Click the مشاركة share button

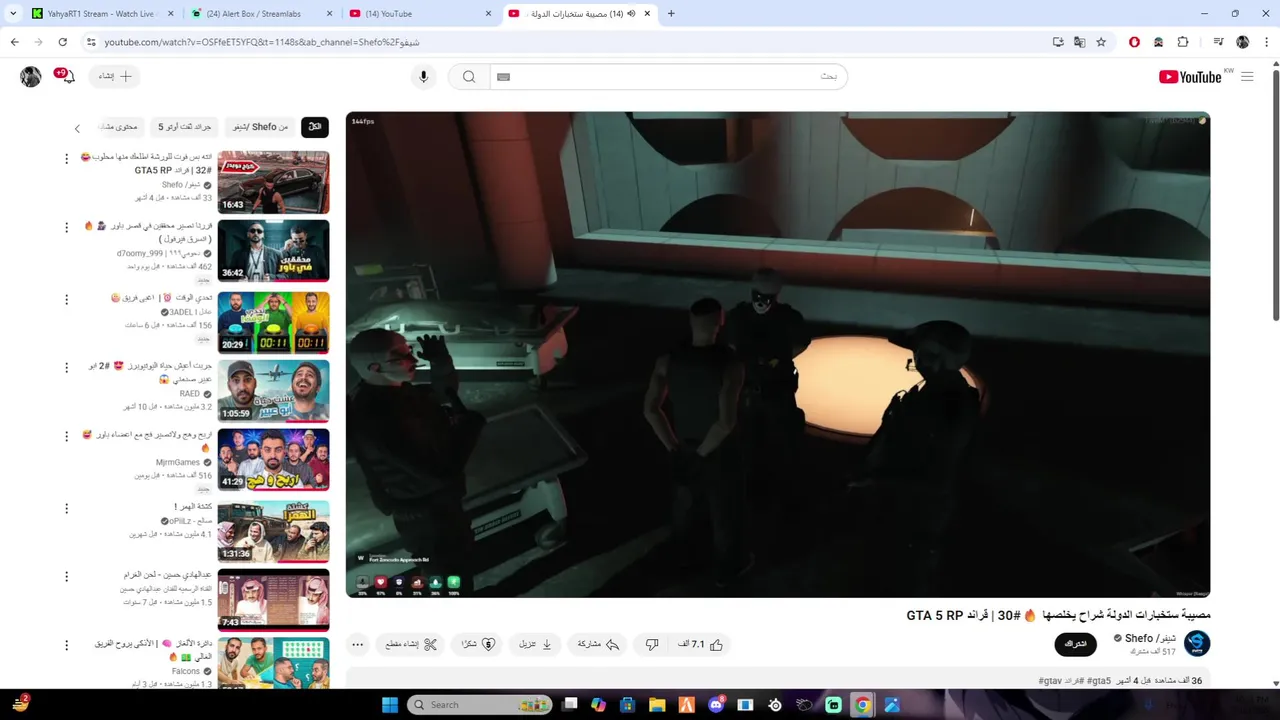598,645
